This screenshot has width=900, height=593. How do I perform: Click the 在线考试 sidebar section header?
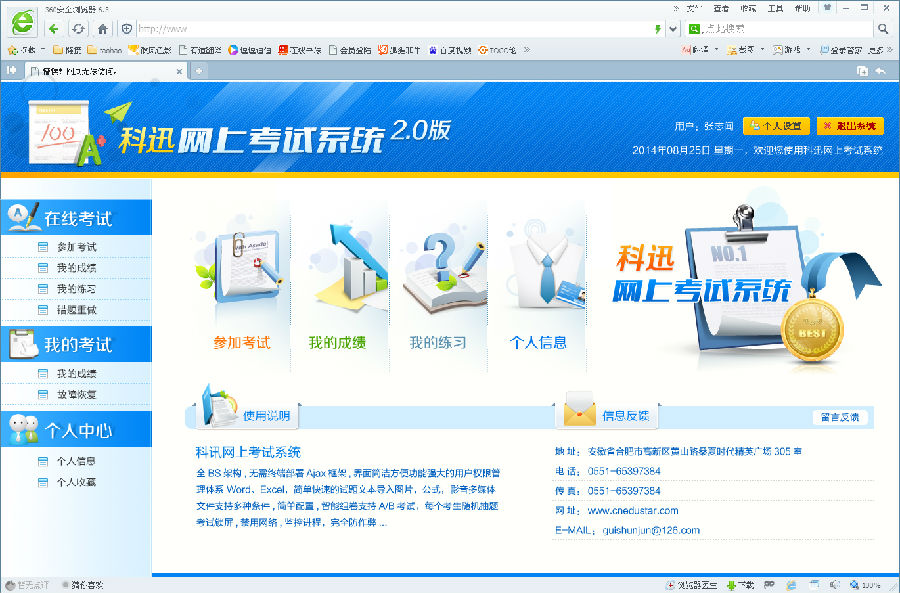click(x=76, y=218)
